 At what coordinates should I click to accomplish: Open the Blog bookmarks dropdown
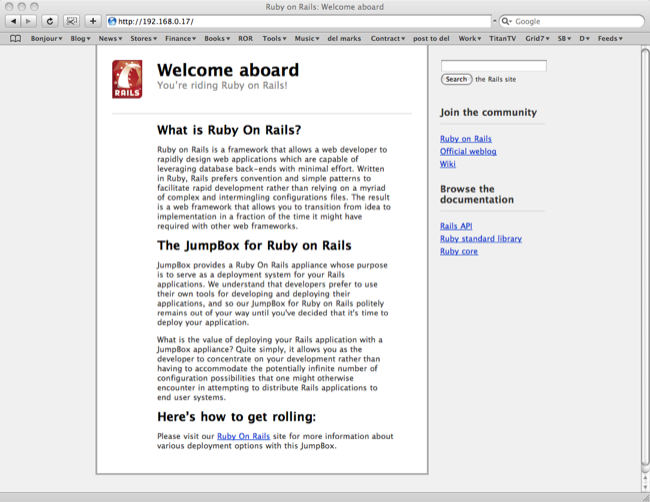click(x=80, y=39)
